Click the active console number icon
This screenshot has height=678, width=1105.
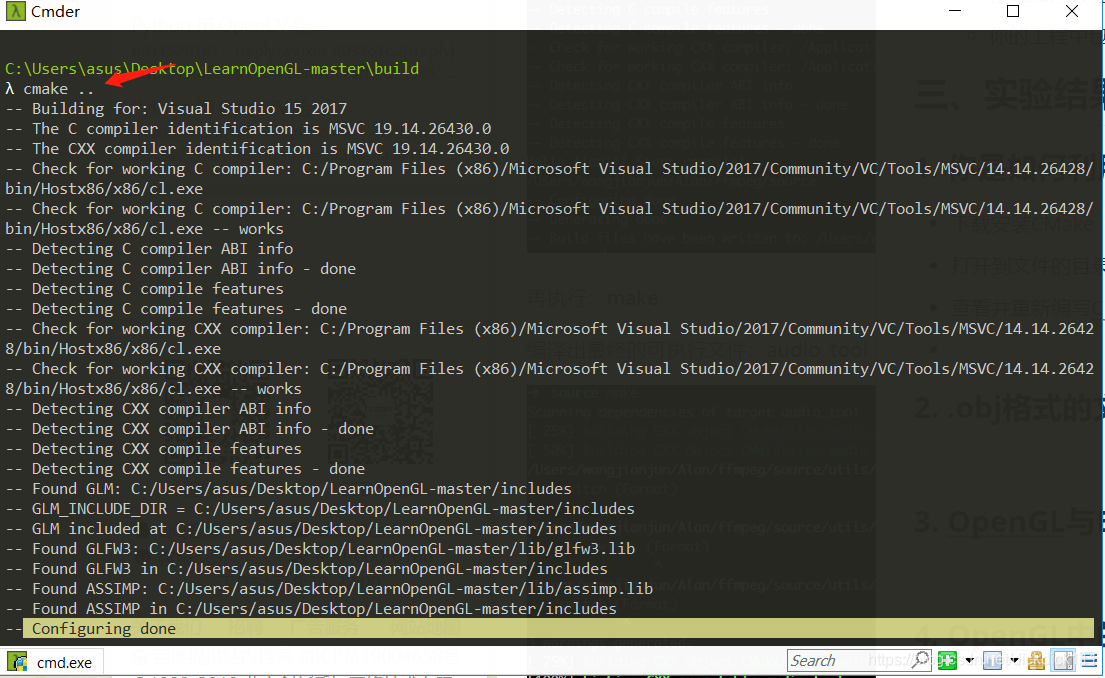992,660
